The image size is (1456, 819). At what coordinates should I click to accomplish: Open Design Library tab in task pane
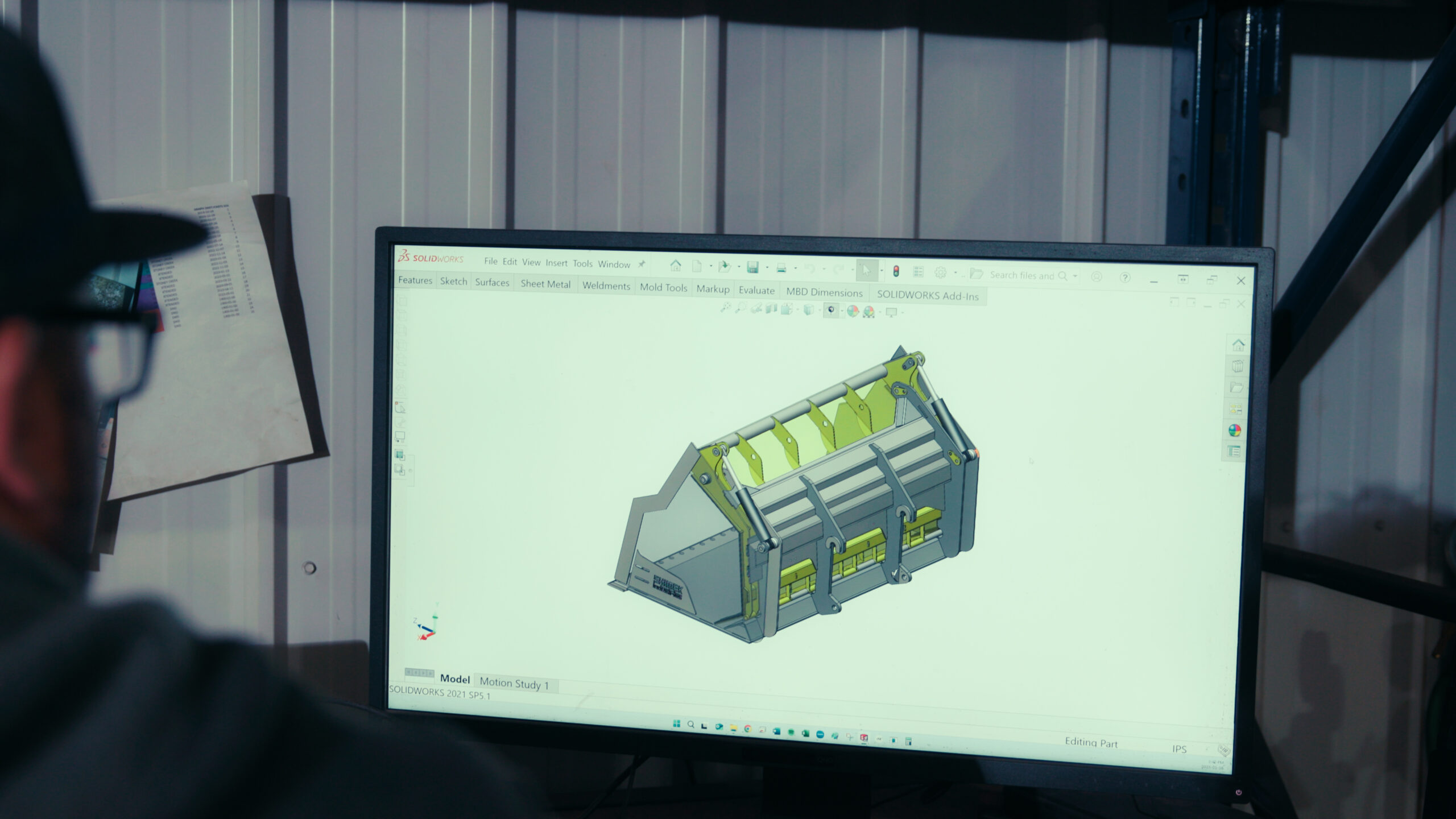(x=1237, y=366)
